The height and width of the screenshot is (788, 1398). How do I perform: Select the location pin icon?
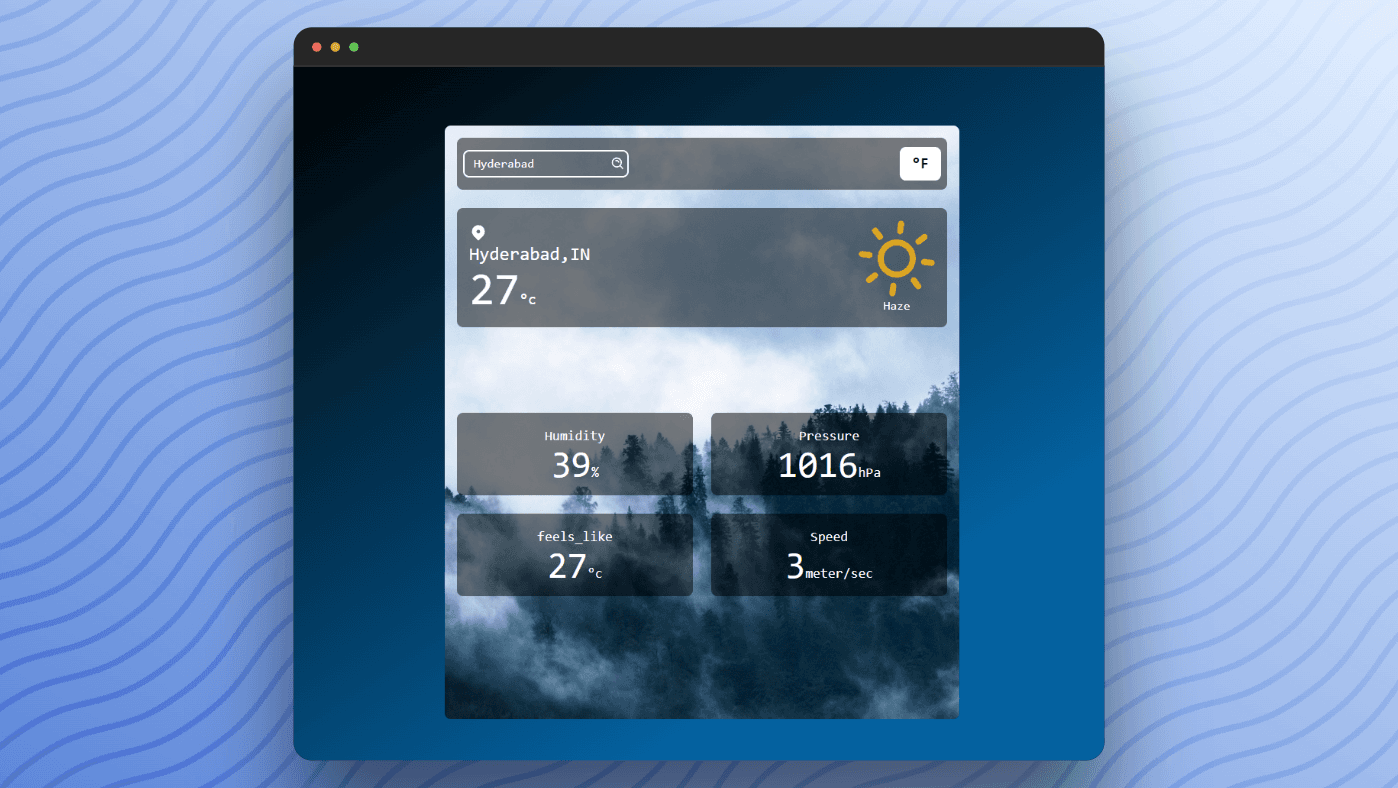[x=479, y=231]
